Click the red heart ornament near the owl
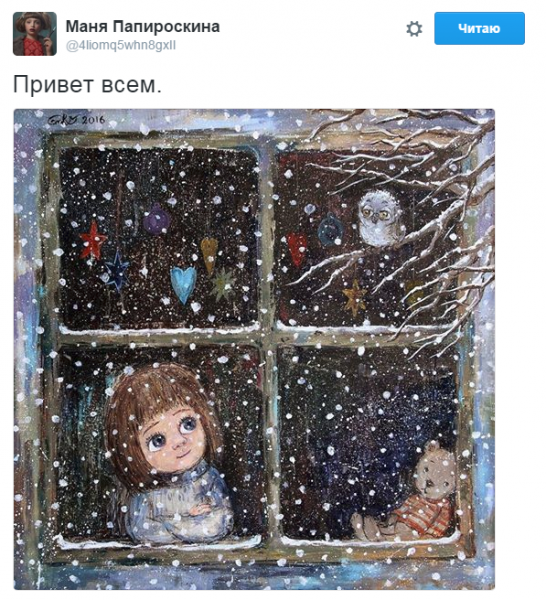546x600 pixels. pyautogui.click(x=297, y=248)
